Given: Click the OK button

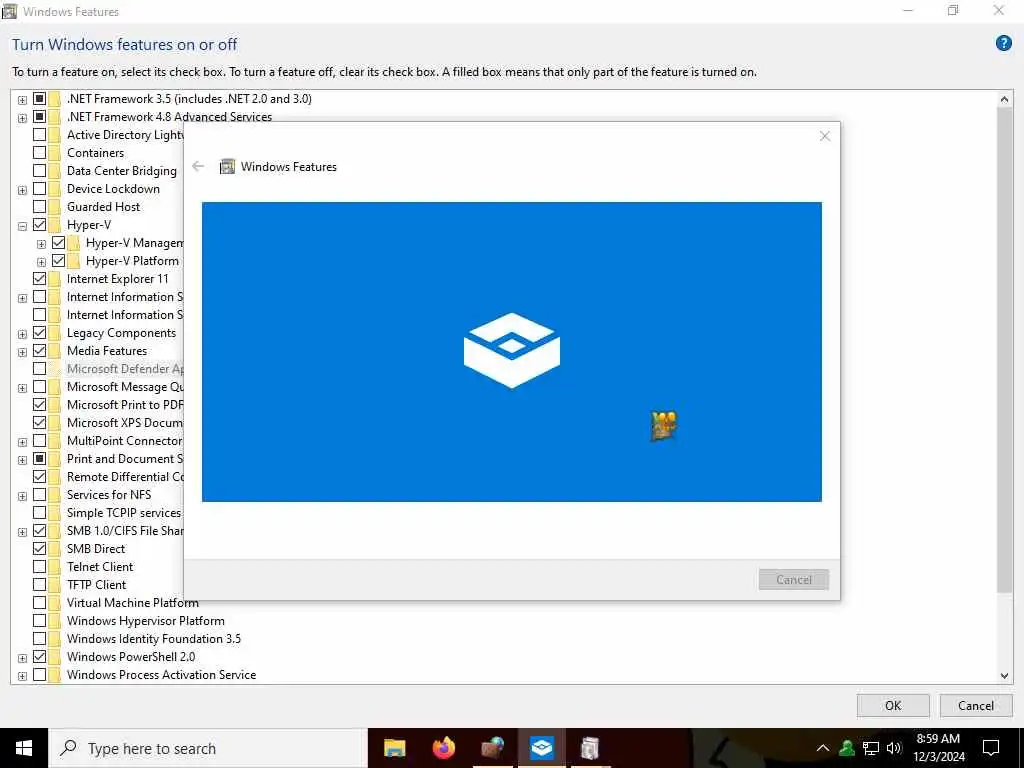Looking at the screenshot, I should pyautogui.click(x=893, y=705).
